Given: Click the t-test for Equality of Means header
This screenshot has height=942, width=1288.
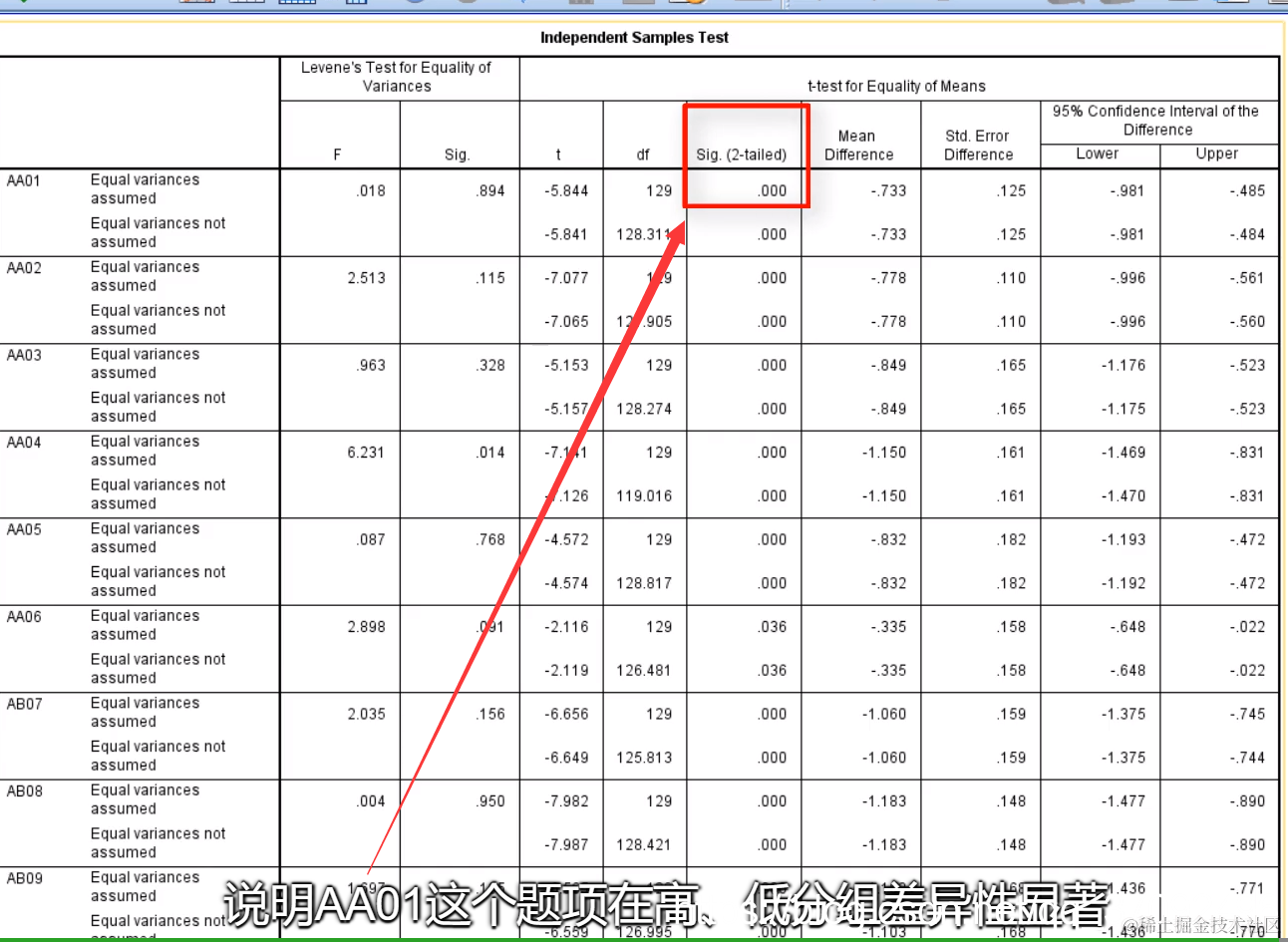Looking at the screenshot, I should click(896, 87).
